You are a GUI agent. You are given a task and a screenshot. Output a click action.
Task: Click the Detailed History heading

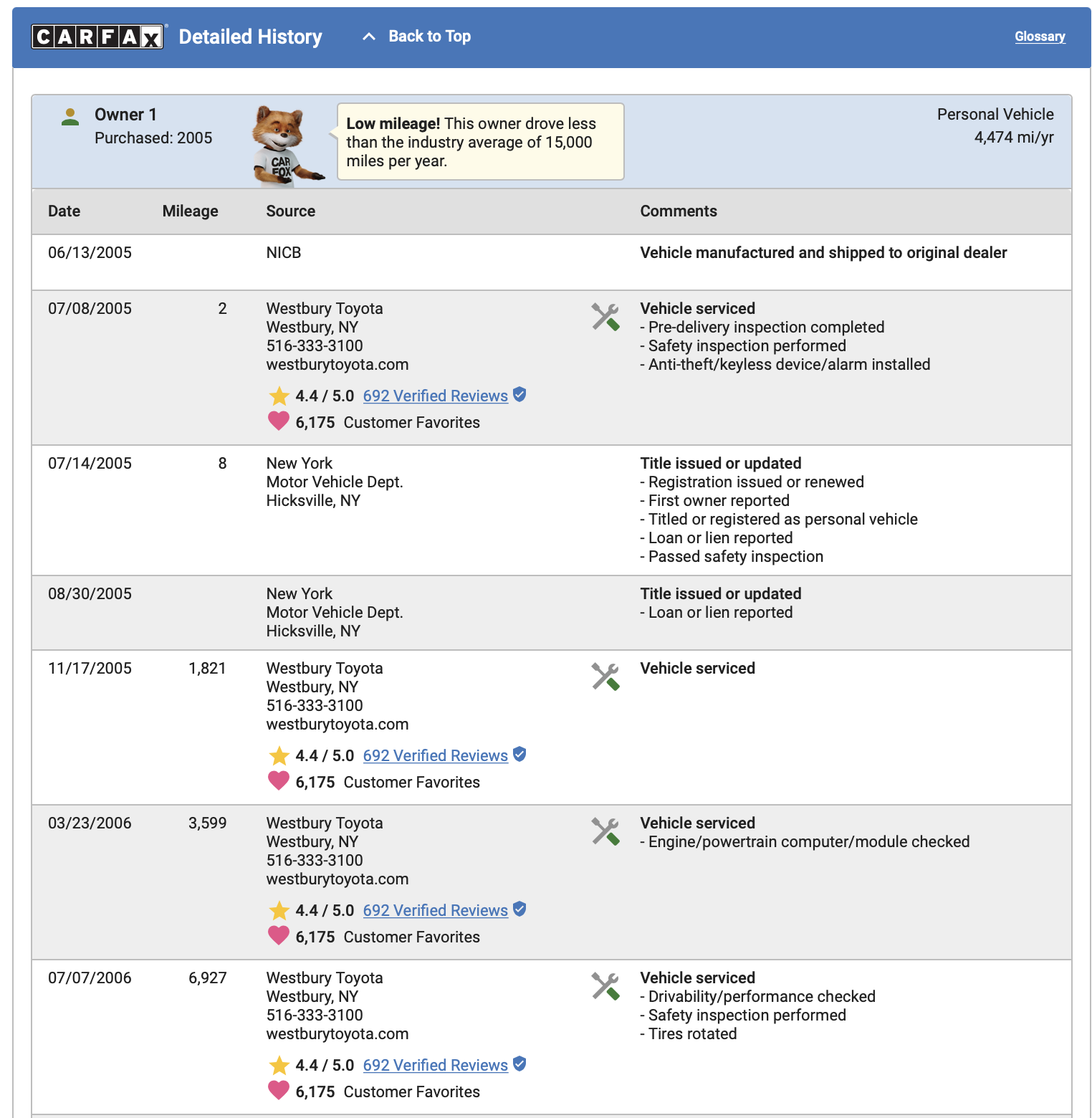coord(250,37)
